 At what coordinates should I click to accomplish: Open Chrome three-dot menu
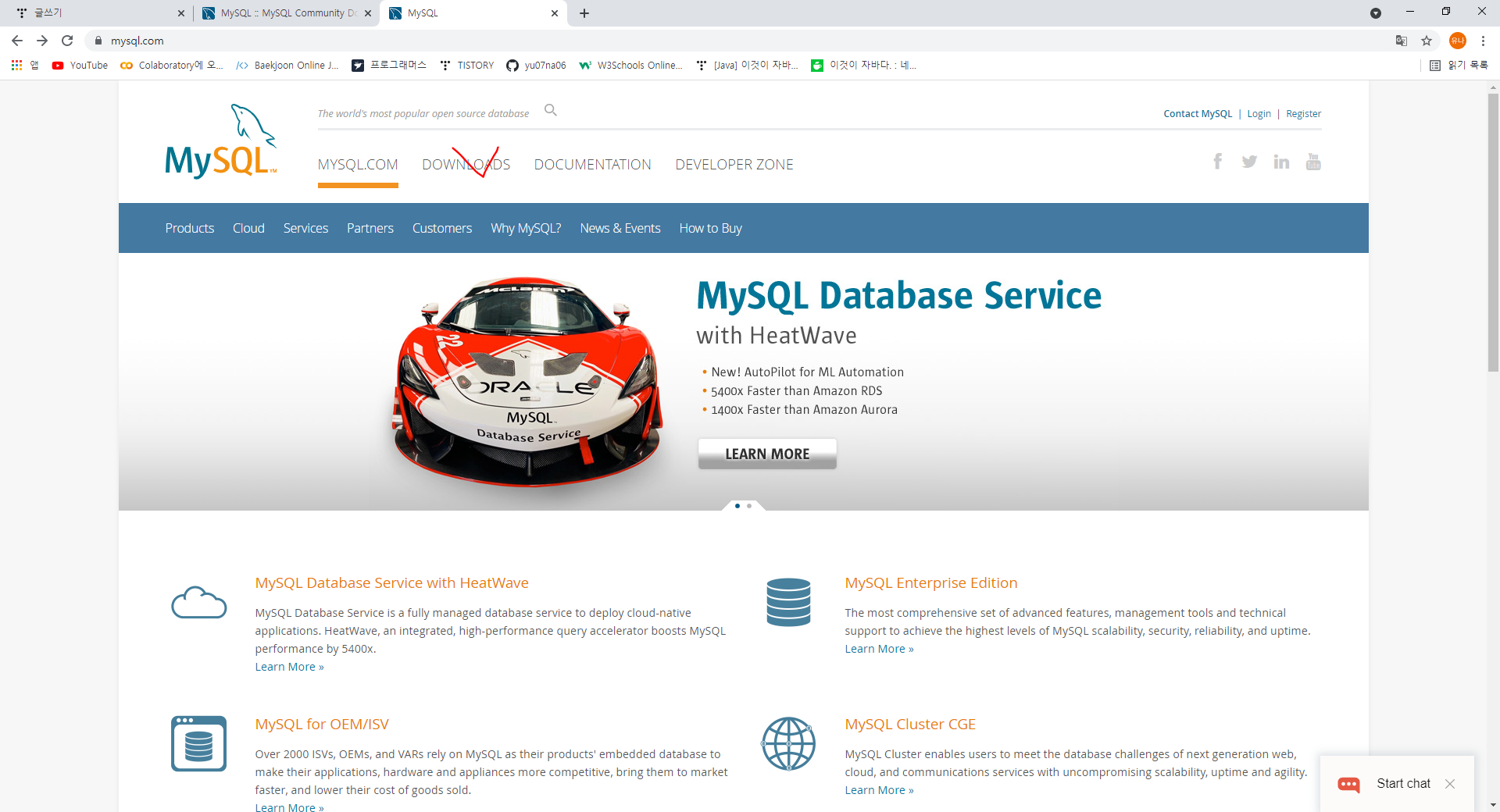click(x=1483, y=41)
